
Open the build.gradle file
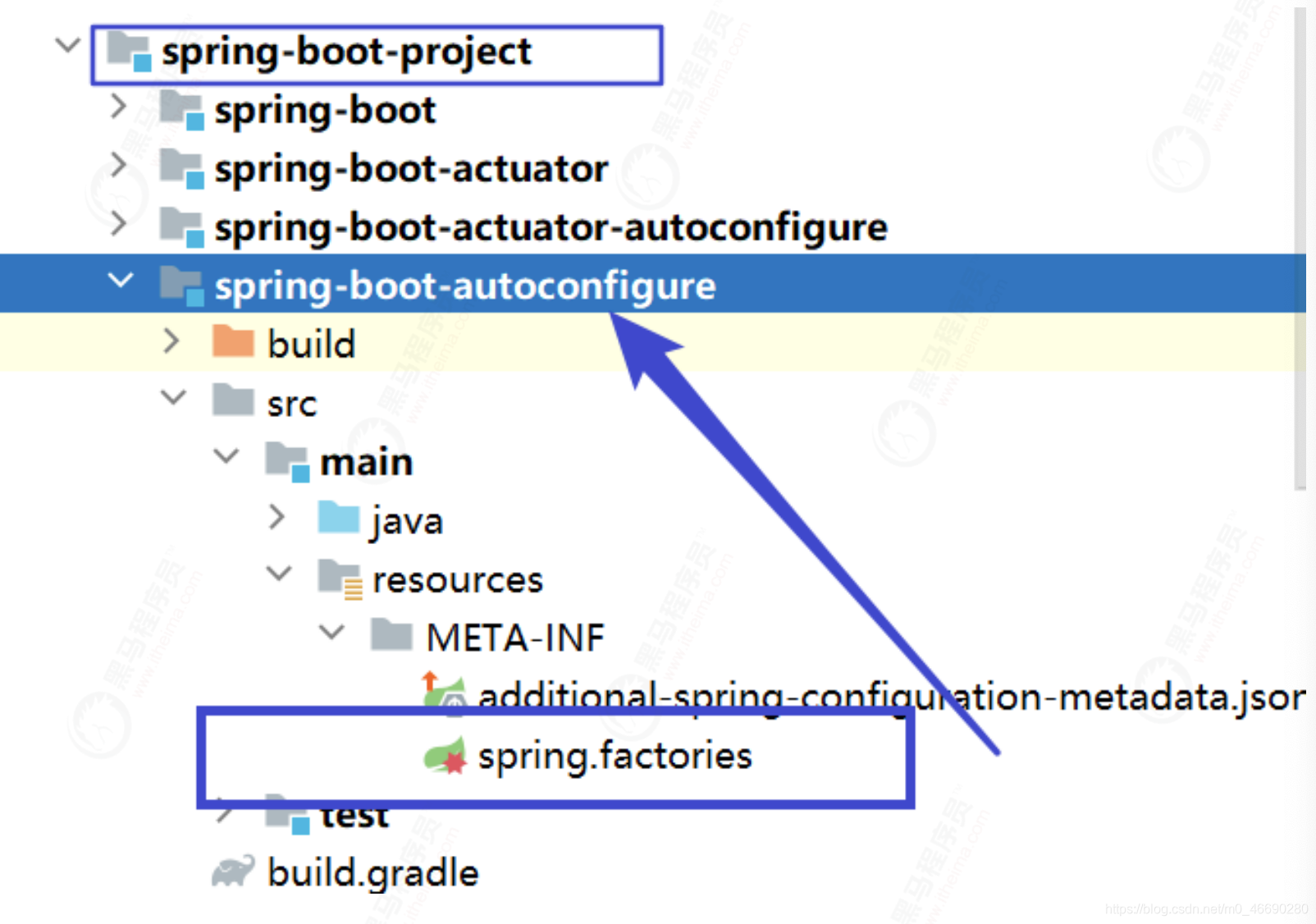373,874
